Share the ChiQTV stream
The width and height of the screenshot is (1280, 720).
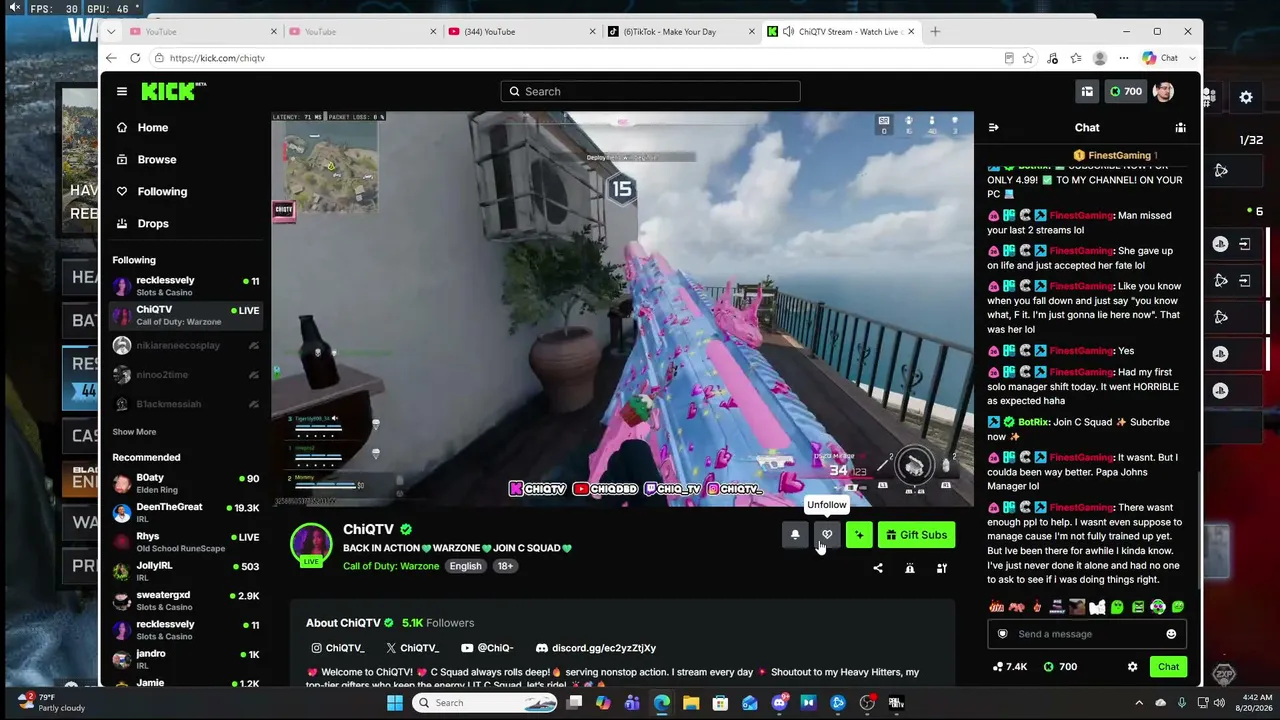click(878, 568)
